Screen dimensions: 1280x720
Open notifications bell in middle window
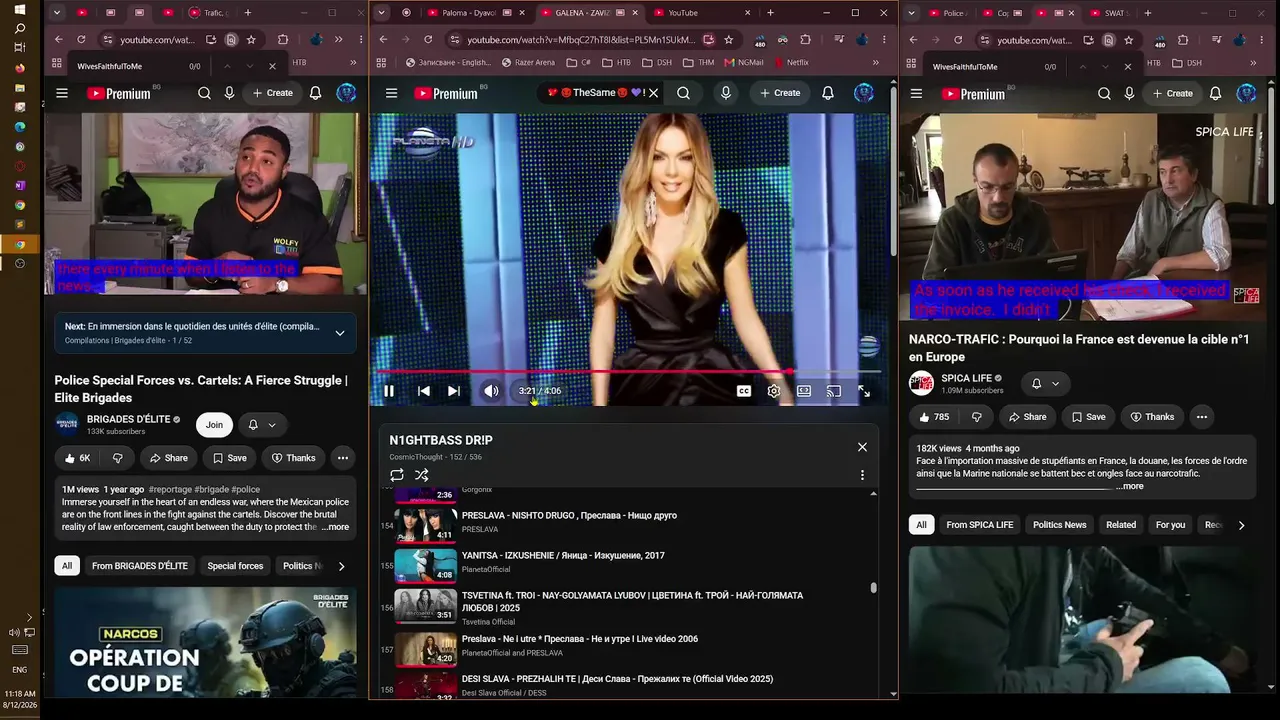pyautogui.click(x=828, y=93)
